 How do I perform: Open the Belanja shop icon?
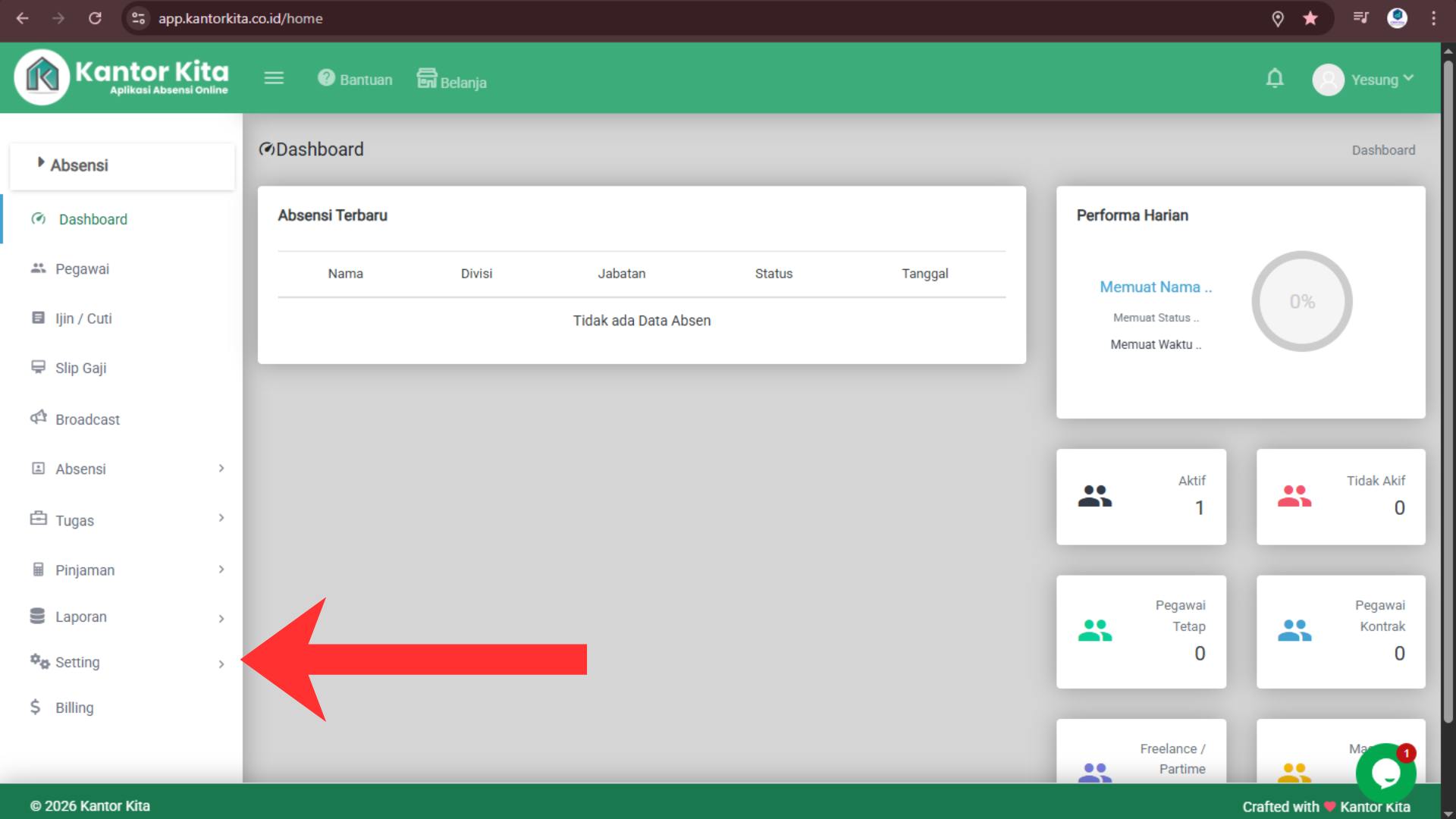click(427, 78)
